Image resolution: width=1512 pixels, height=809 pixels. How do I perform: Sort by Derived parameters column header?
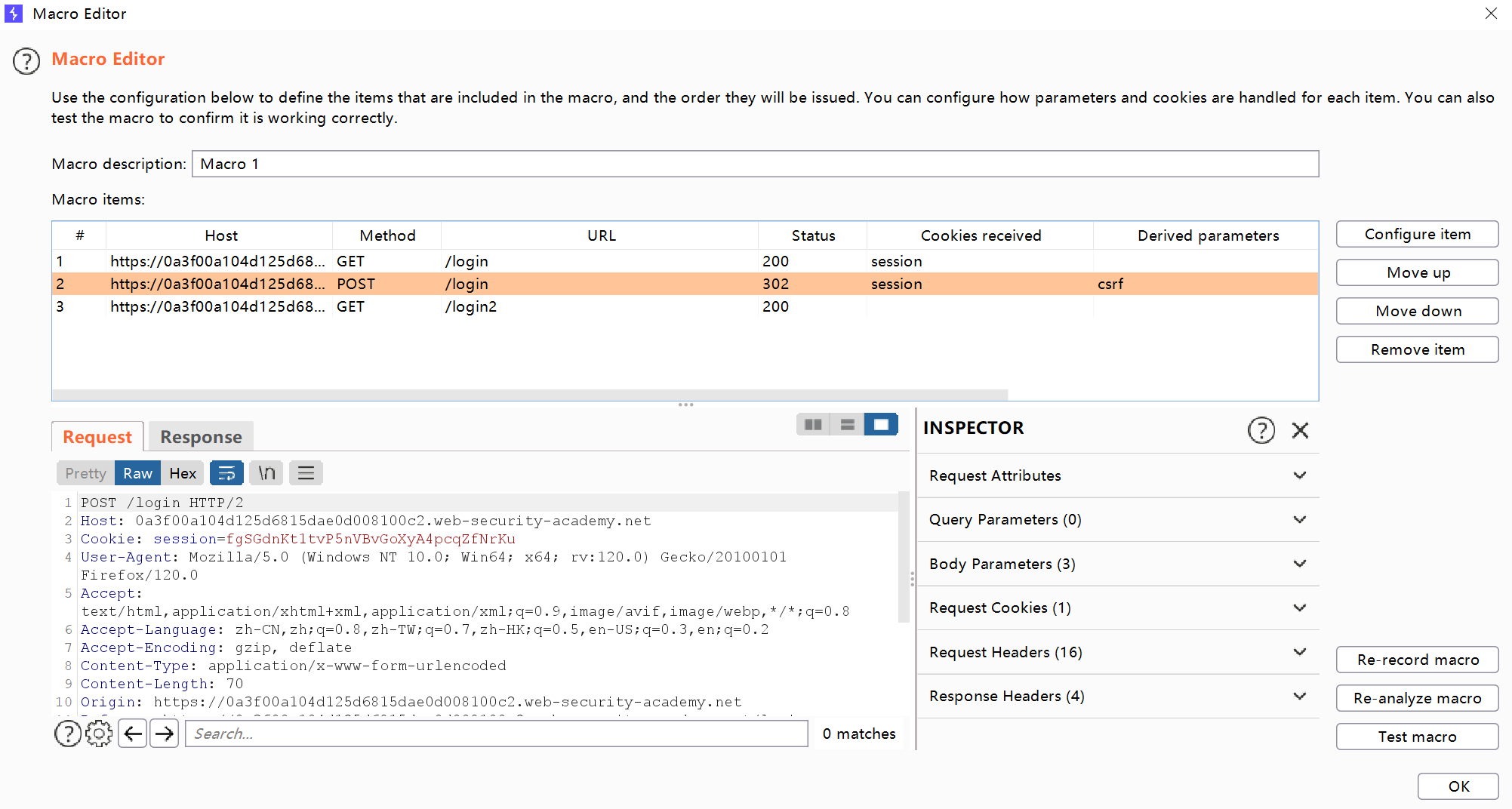(1207, 235)
